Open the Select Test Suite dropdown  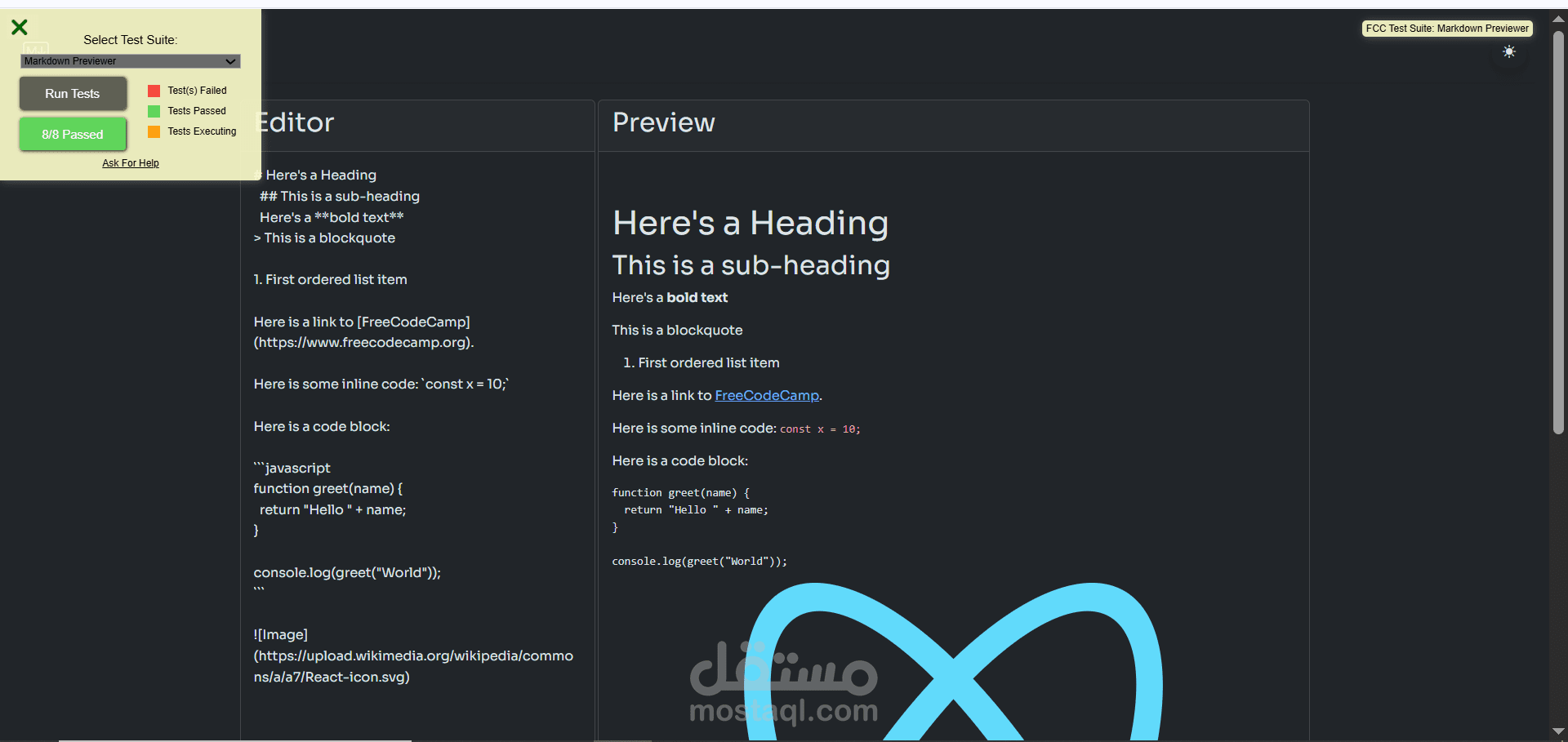pos(130,61)
